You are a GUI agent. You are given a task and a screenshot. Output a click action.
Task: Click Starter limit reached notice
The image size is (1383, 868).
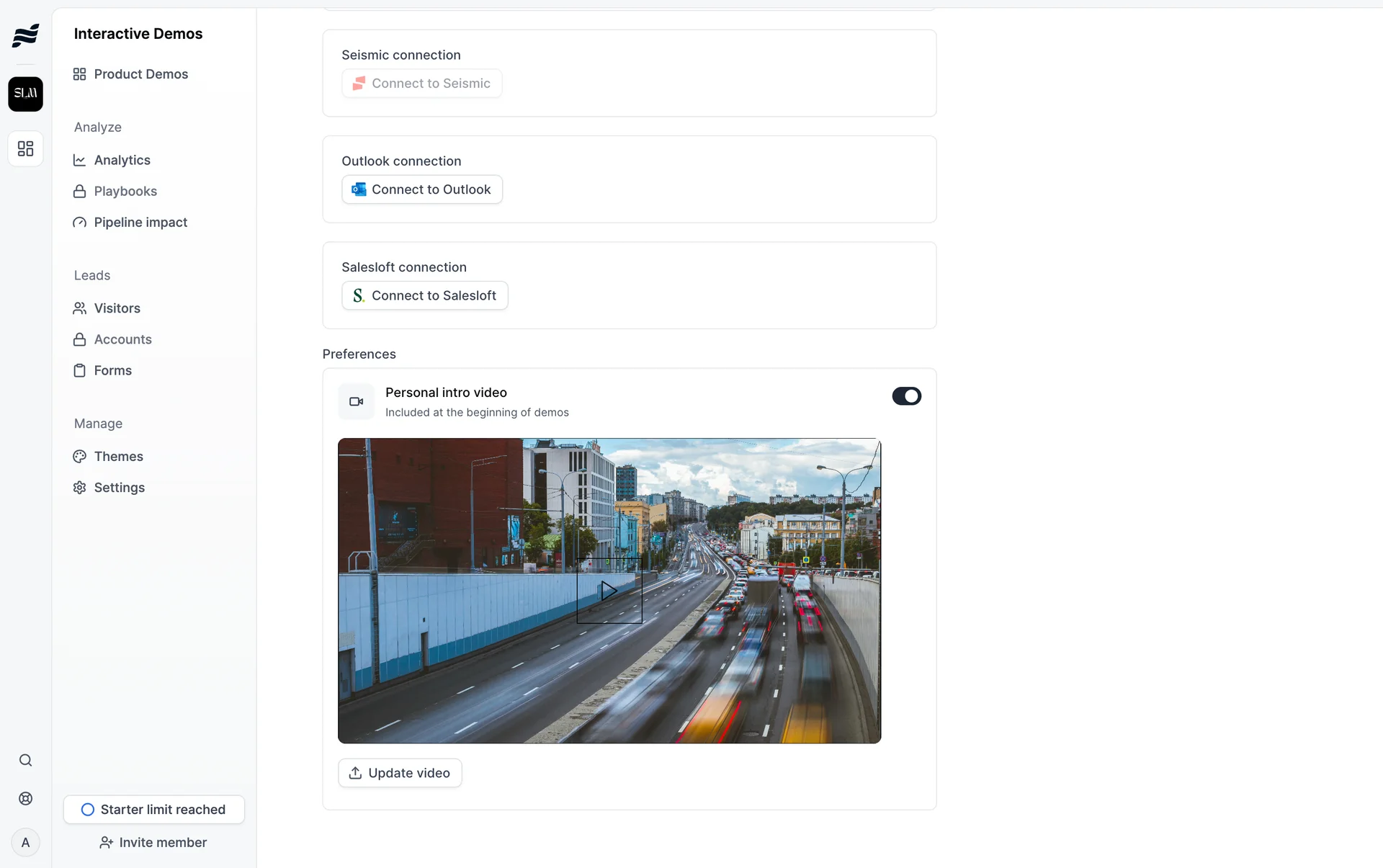tap(153, 810)
